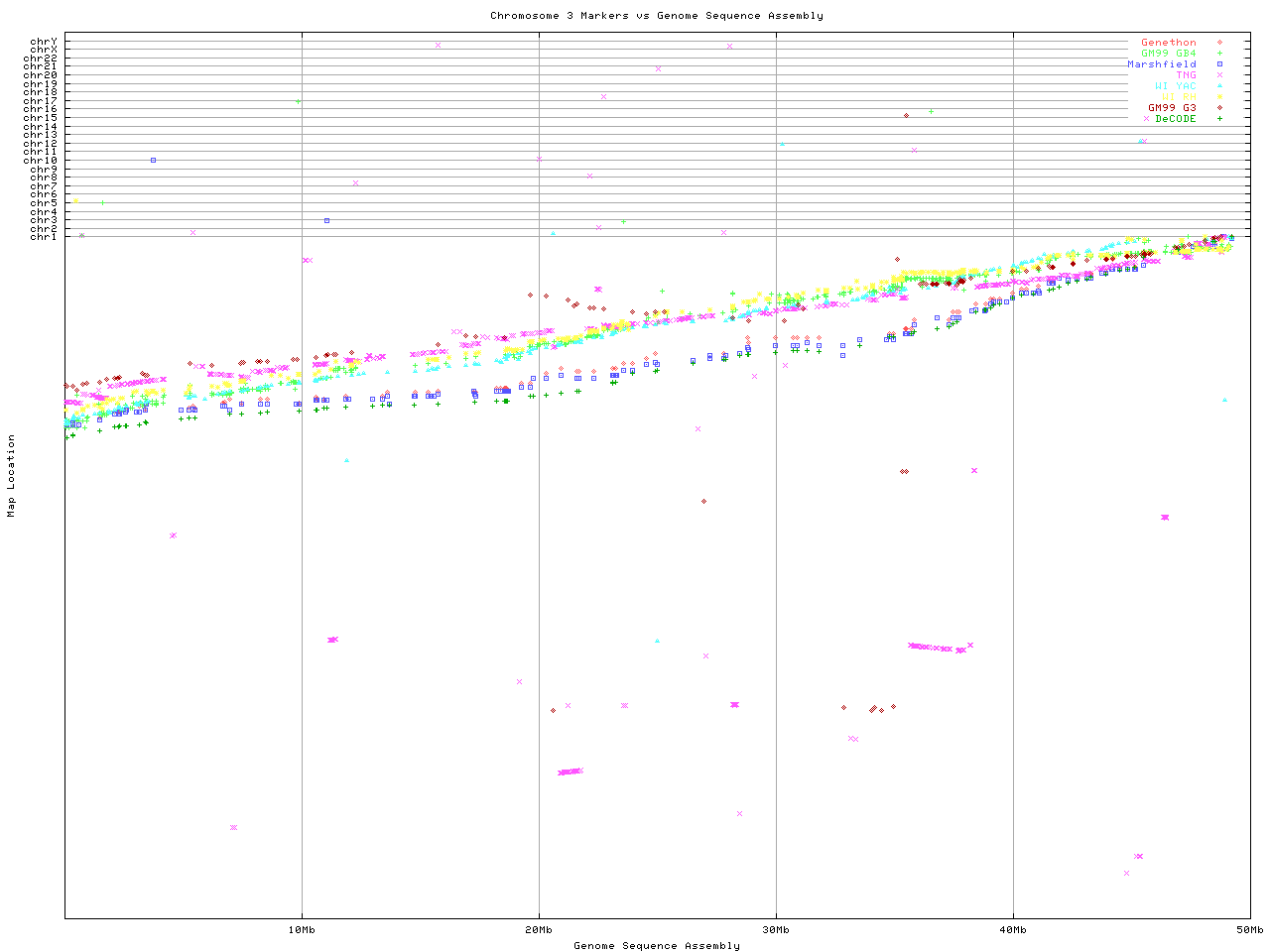
Task: Click the 10Mb x-axis tick label
Action: click(302, 929)
